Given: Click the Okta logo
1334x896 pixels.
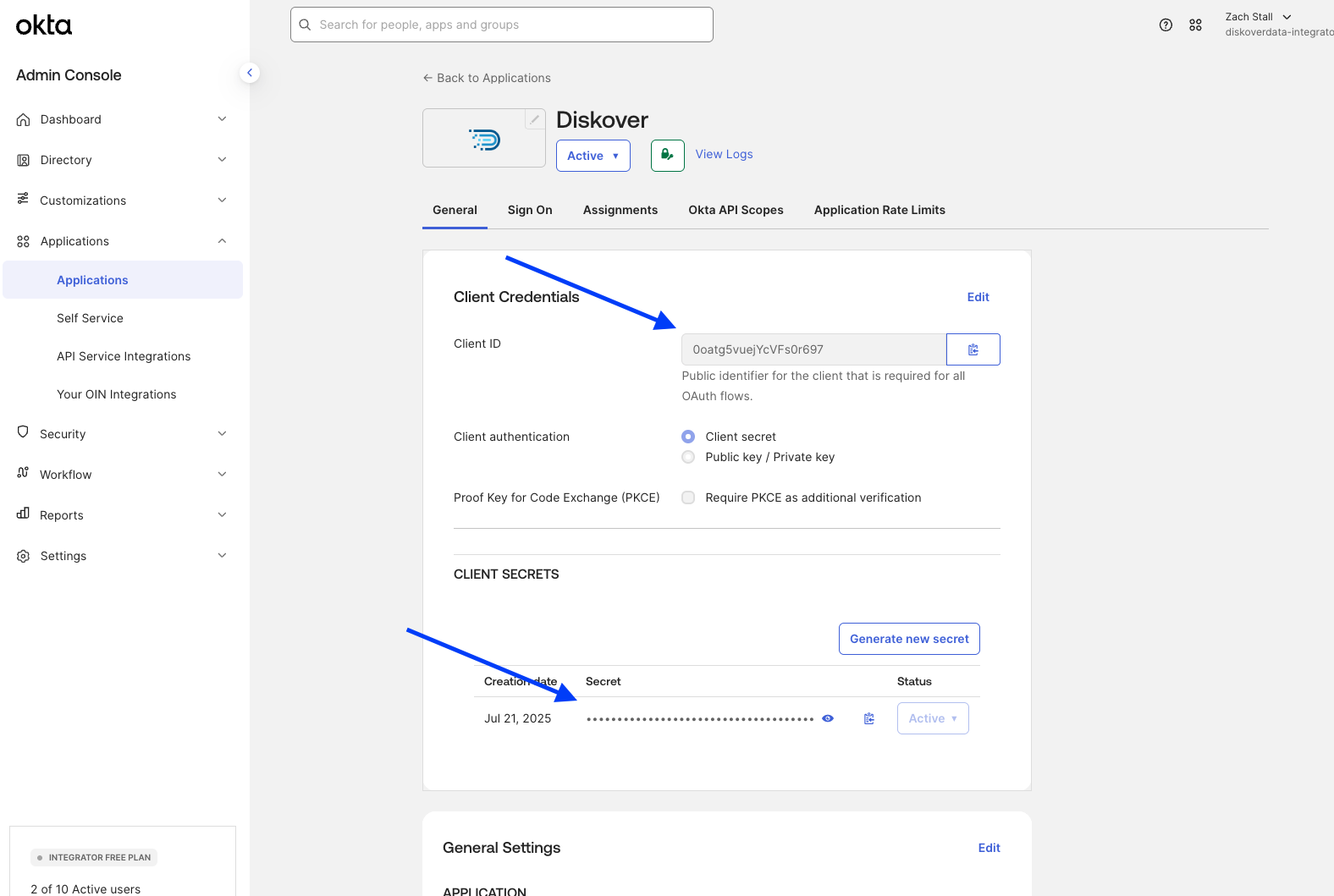Looking at the screenshot, I should point(44,26).
